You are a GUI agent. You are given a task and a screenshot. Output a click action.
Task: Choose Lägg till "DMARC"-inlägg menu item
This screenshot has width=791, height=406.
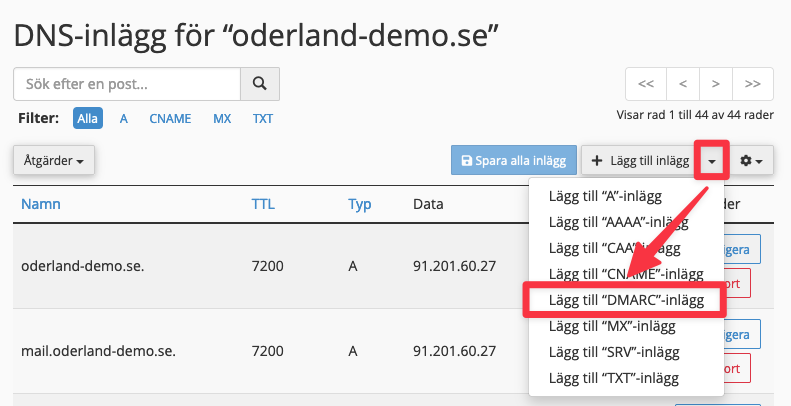pos(626,300)
